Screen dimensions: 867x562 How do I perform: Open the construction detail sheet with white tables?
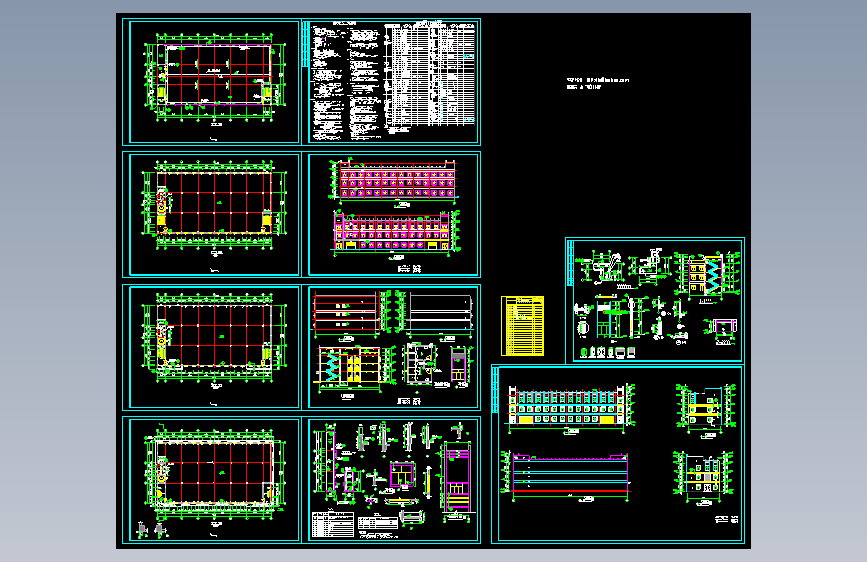coord(391,480)
